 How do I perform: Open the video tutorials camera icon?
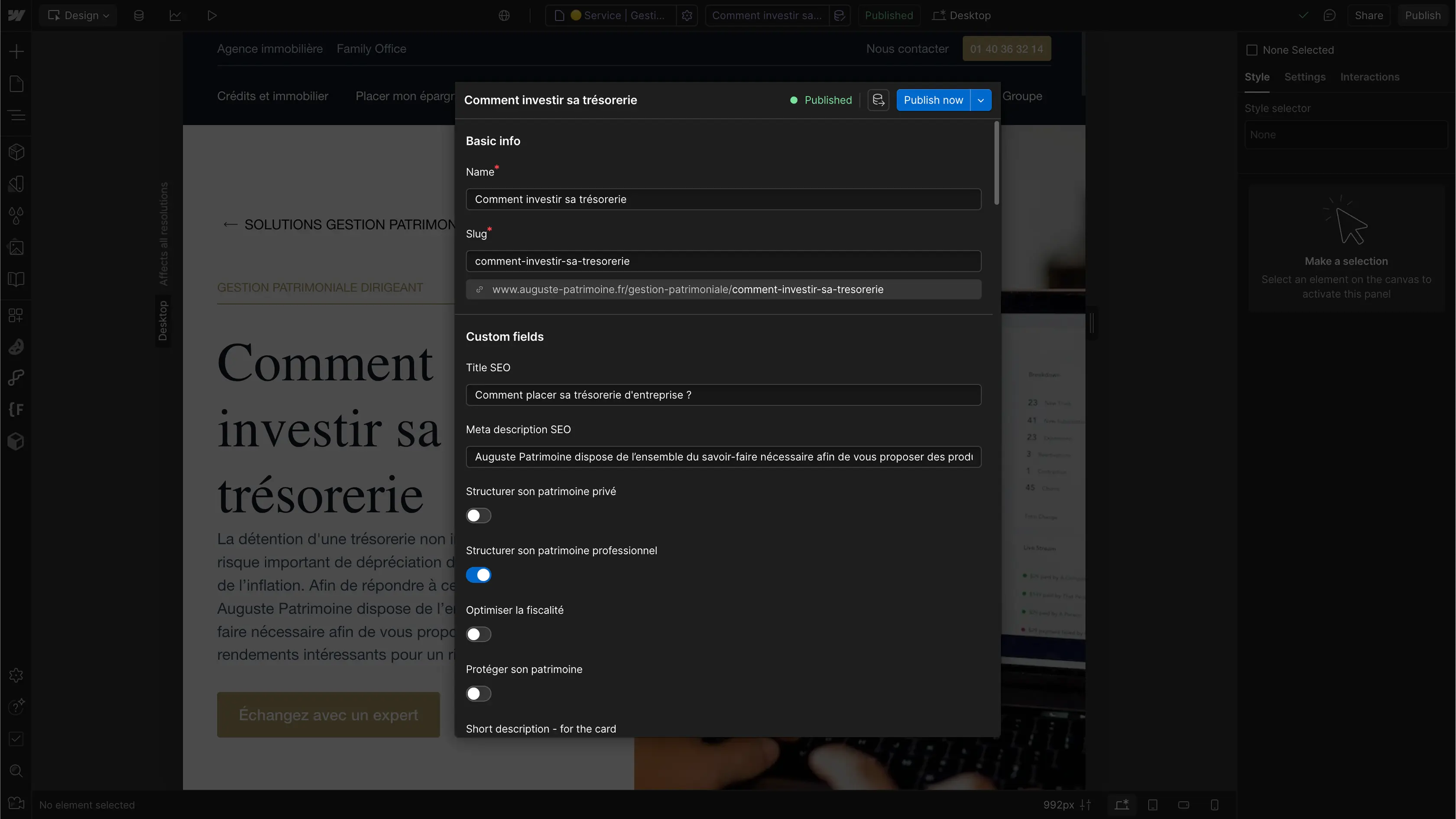pyautogui.click(x=16, y=804)
